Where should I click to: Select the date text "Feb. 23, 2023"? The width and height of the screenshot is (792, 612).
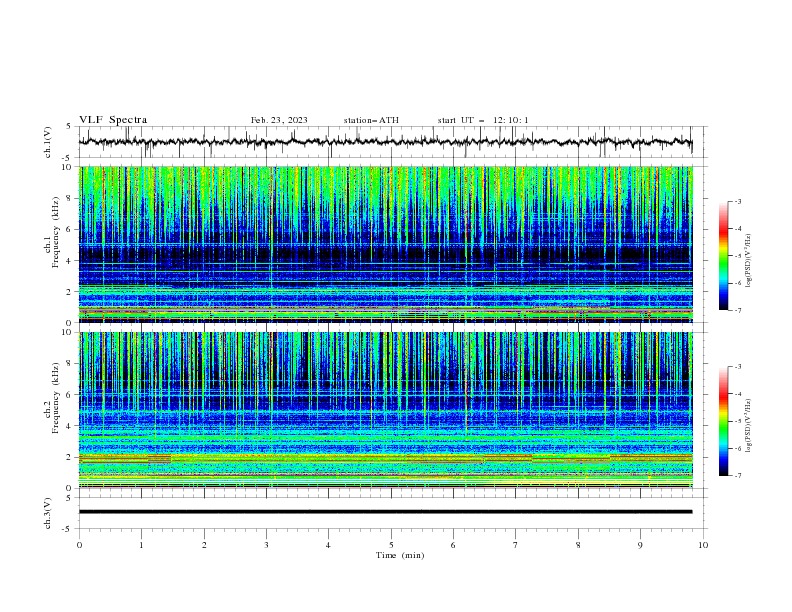[279, 120]
